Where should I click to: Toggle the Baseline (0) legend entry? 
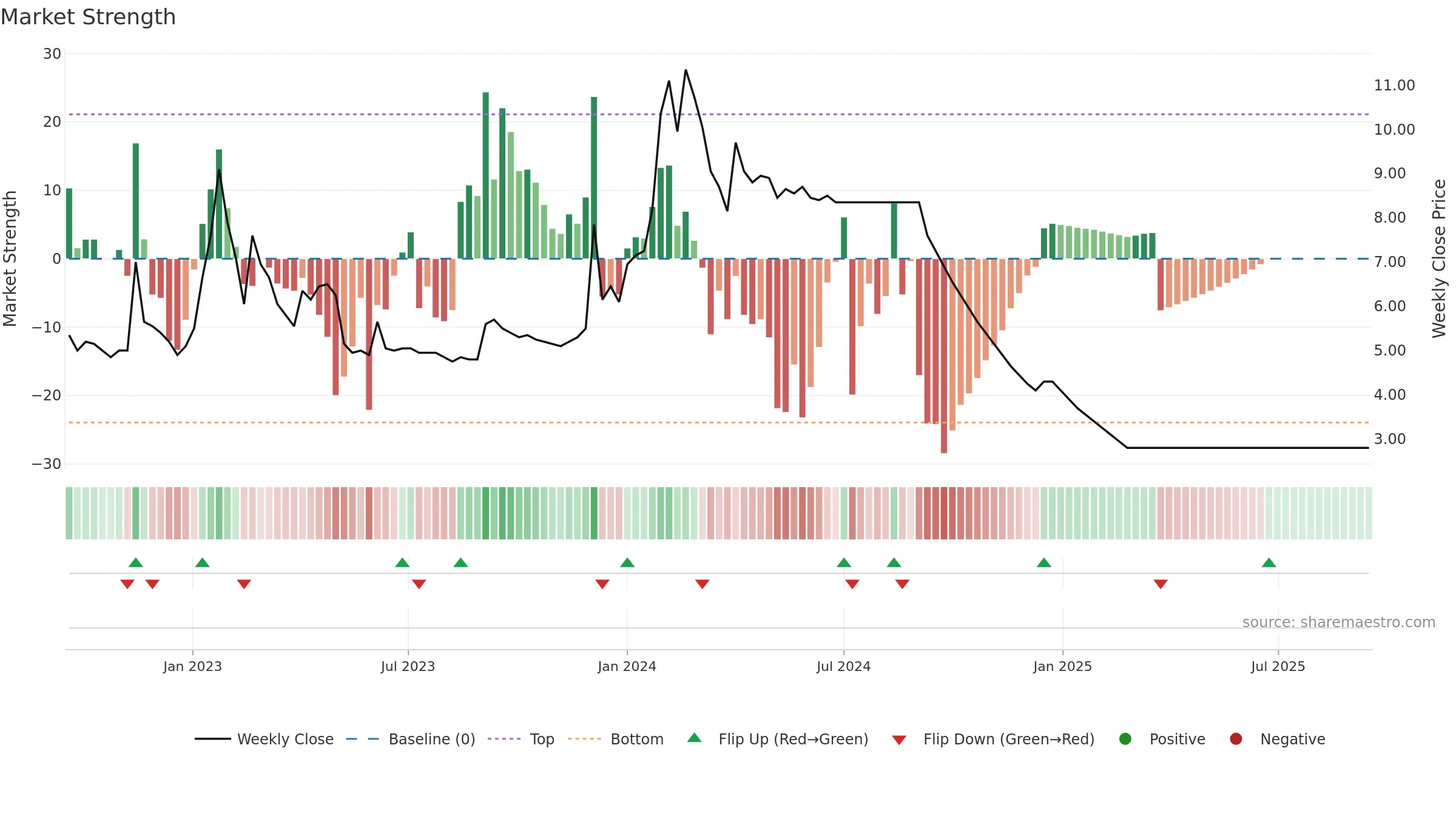click(411, 739)
